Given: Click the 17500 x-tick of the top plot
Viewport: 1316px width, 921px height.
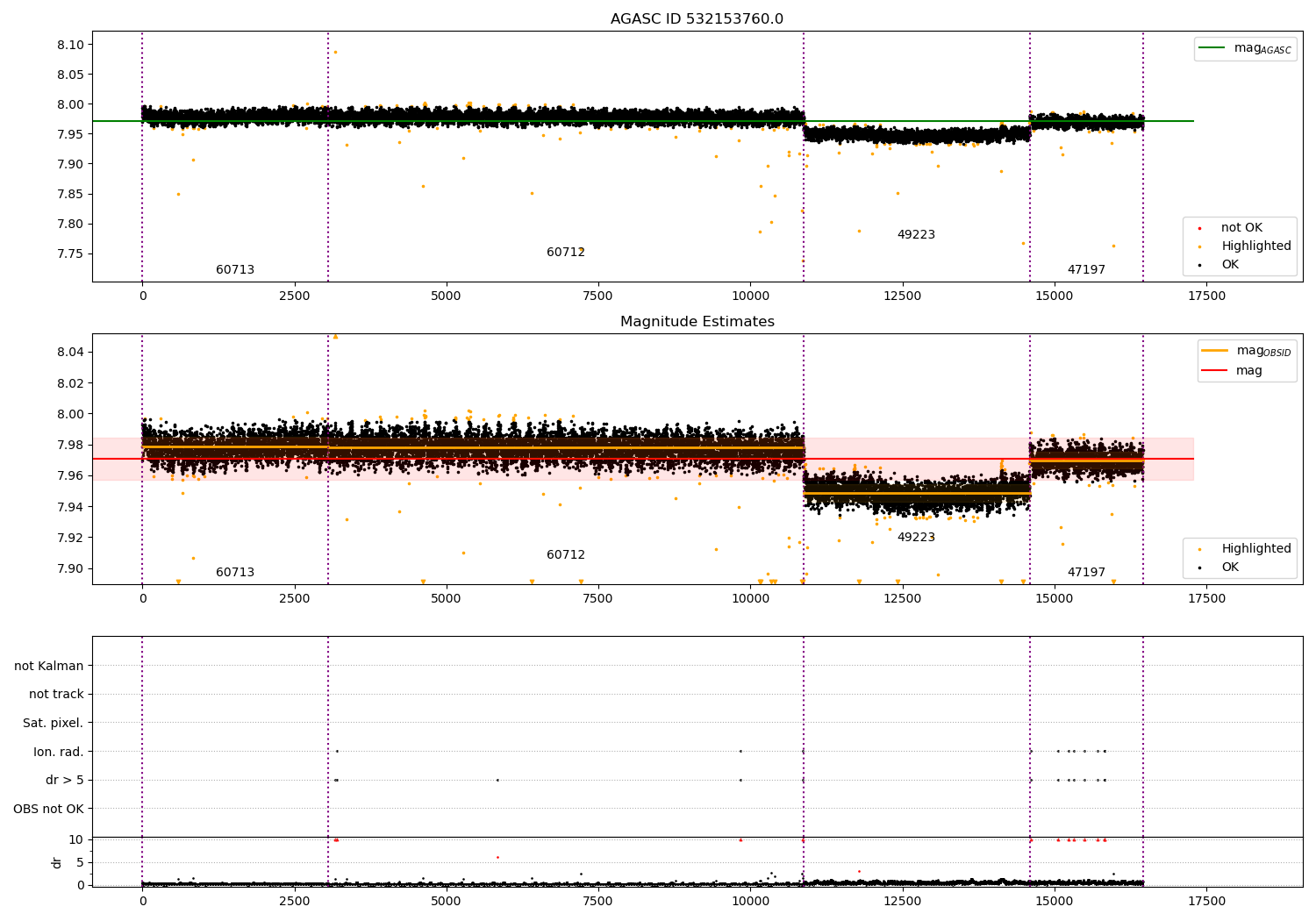Looking at the screenshot, I should (x=1206, y=296).
